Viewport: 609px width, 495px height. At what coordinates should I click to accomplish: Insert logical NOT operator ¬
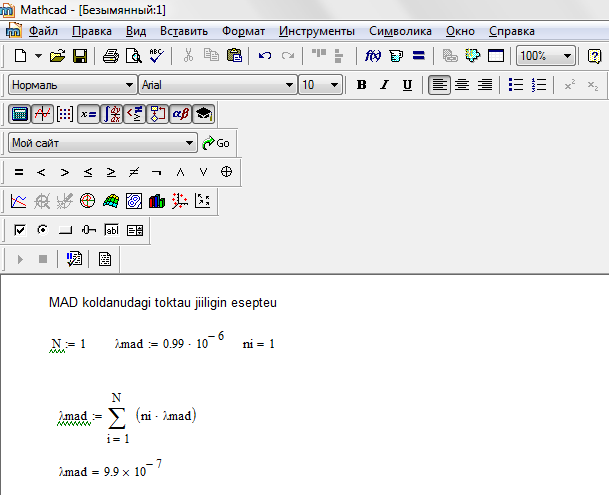click(157, 172)
